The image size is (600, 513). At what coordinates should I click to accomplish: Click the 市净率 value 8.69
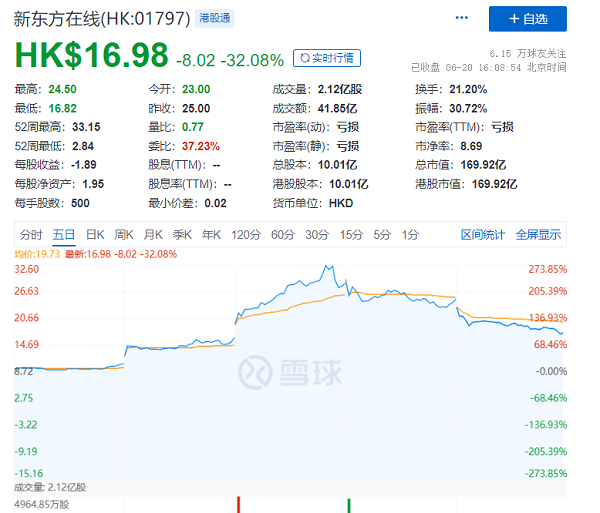pos(471,146)
